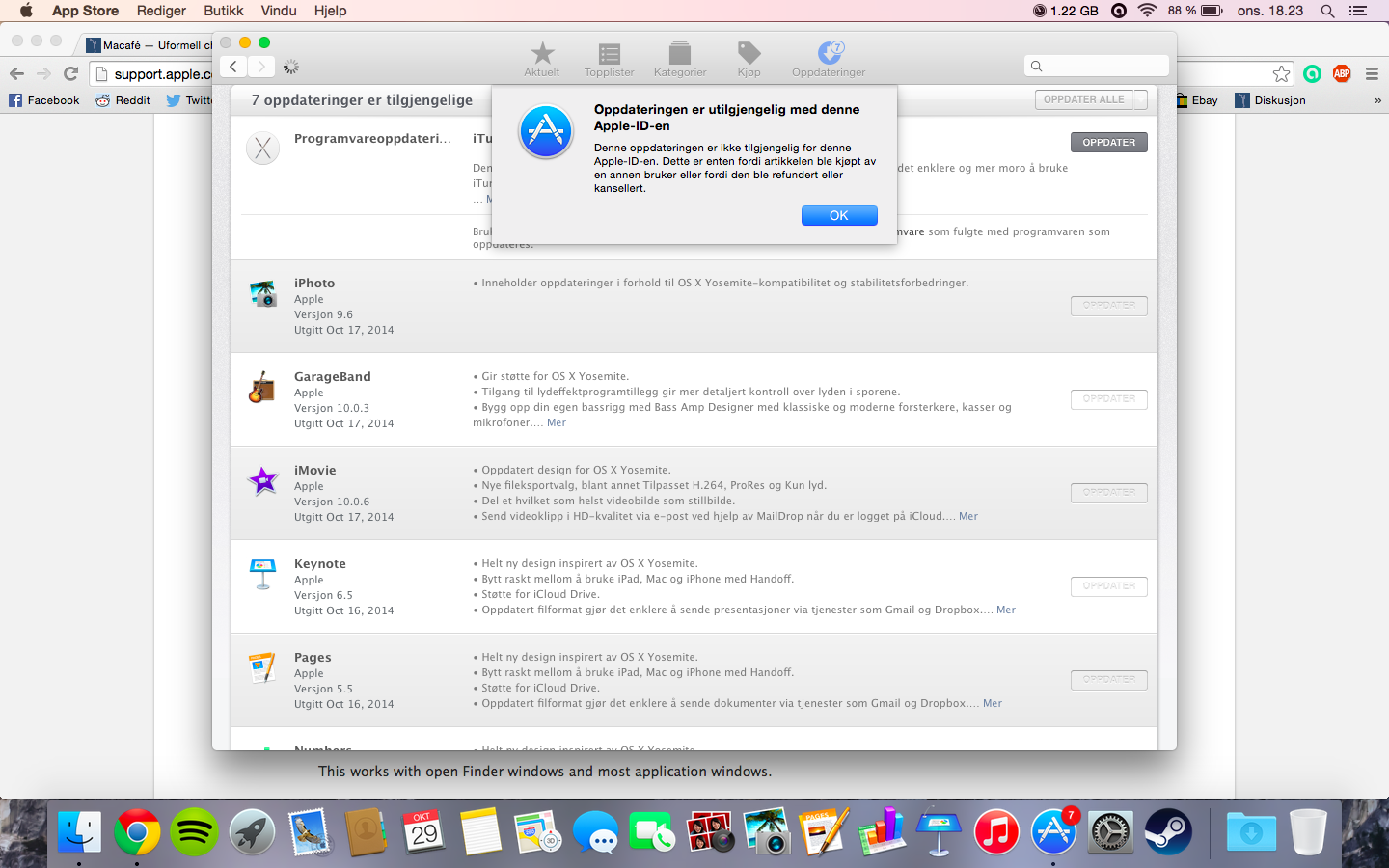
Task: Open the Chrome hamburger menu
Action: tap(1372, 73)
